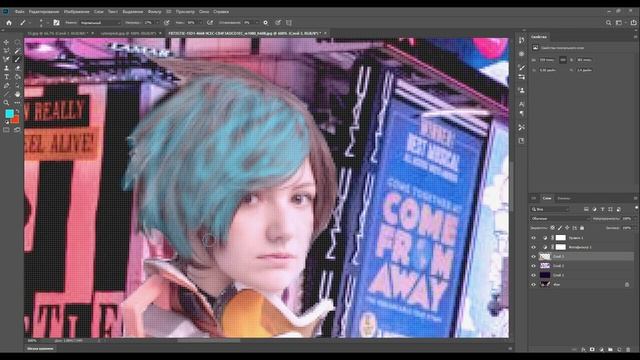
Task: Select the Marquee selection tool
Action: (17, 42)
